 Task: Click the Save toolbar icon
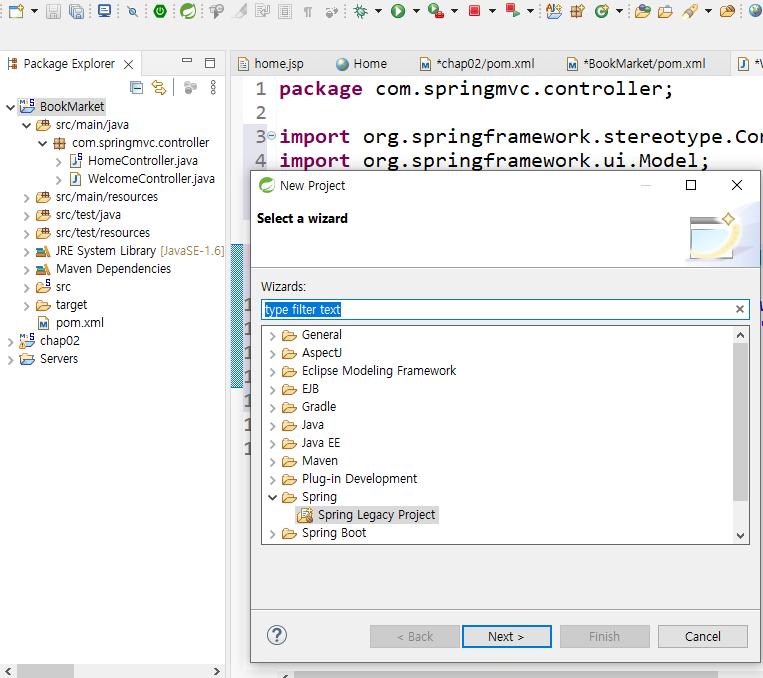(x=53, y=11)
